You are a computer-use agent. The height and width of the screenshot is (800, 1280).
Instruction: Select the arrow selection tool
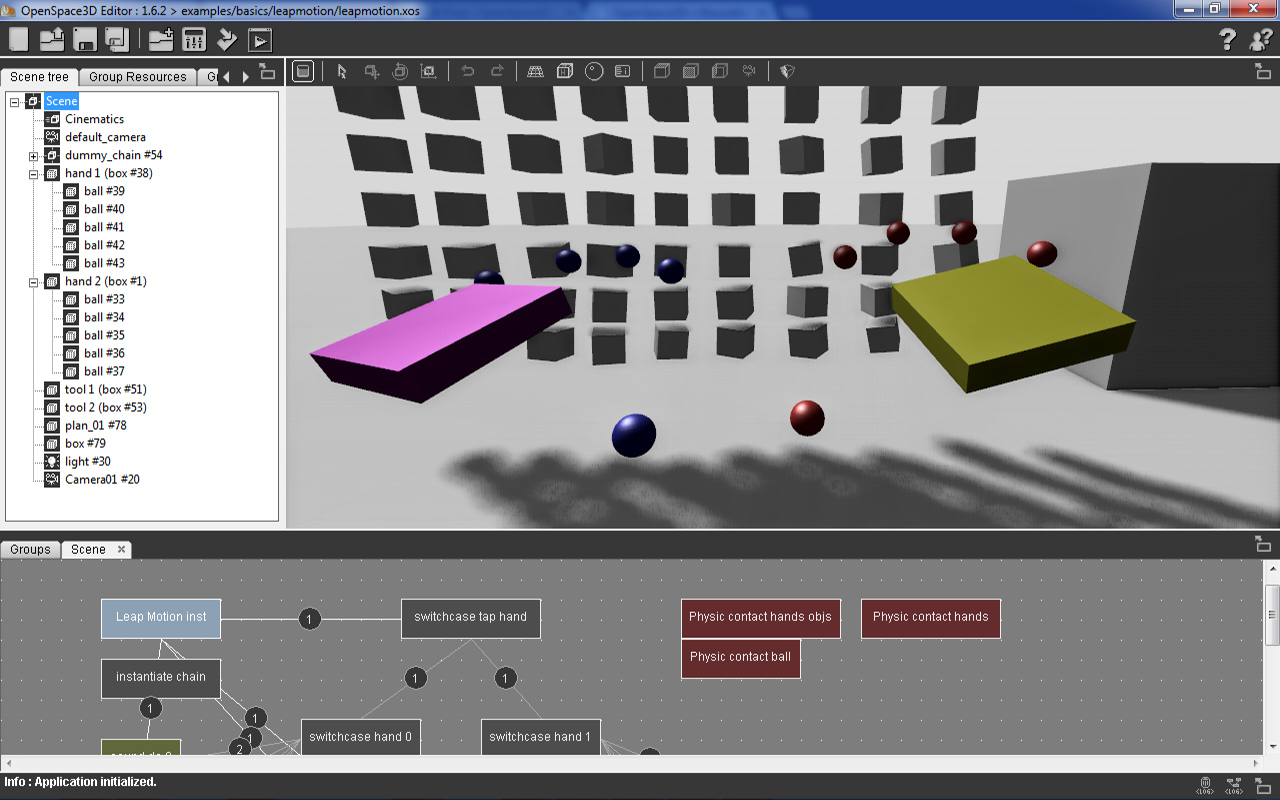click(x=342, y=72)
